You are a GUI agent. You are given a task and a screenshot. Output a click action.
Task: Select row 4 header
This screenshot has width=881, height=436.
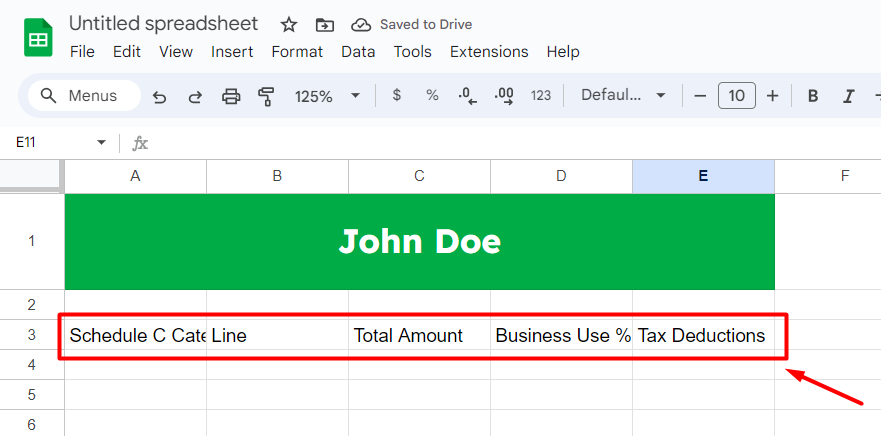coord(32,365)
